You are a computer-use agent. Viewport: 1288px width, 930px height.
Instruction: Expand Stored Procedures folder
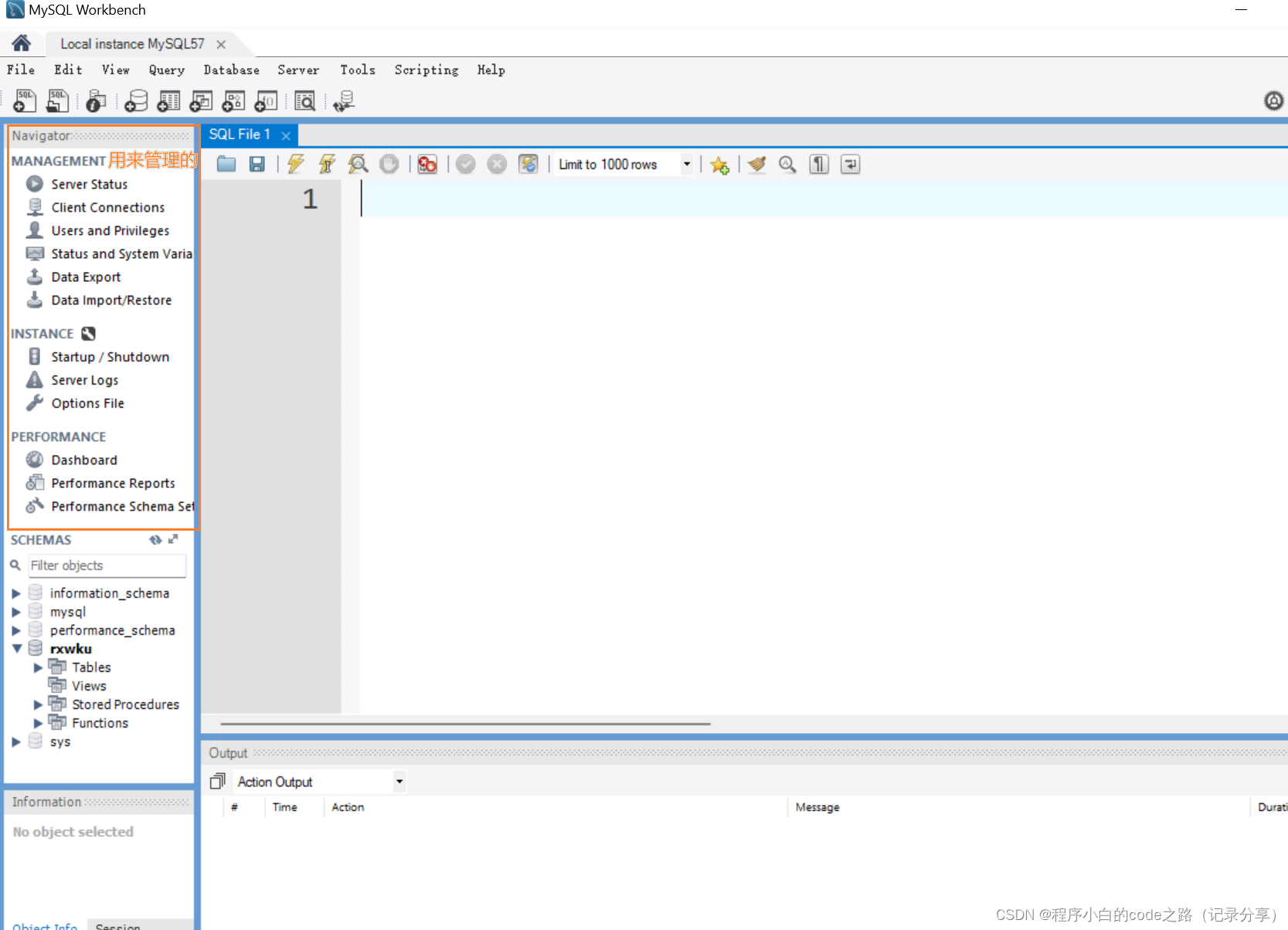(x=38, y=704)
